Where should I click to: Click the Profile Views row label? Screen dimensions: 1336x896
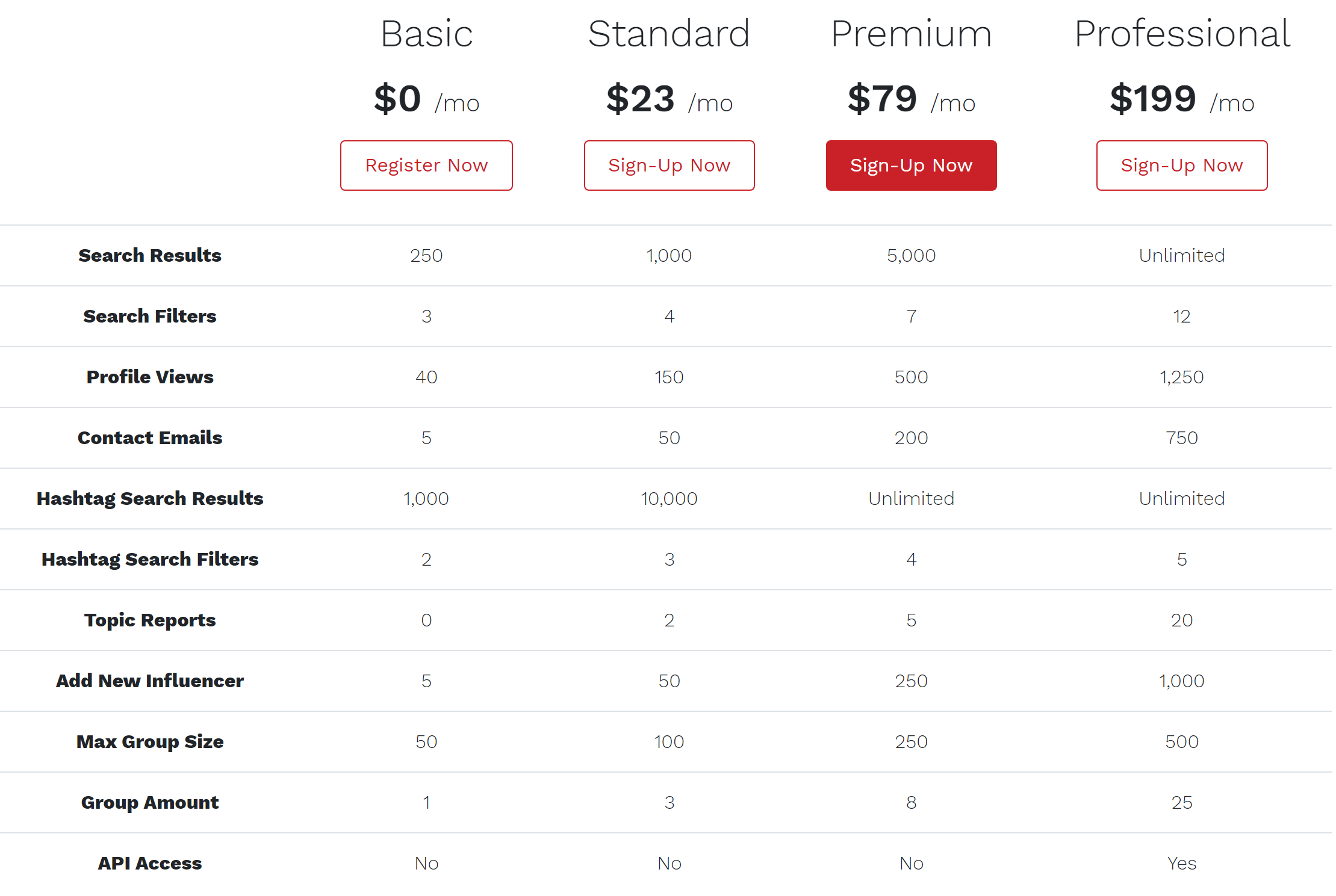(150, 377)
